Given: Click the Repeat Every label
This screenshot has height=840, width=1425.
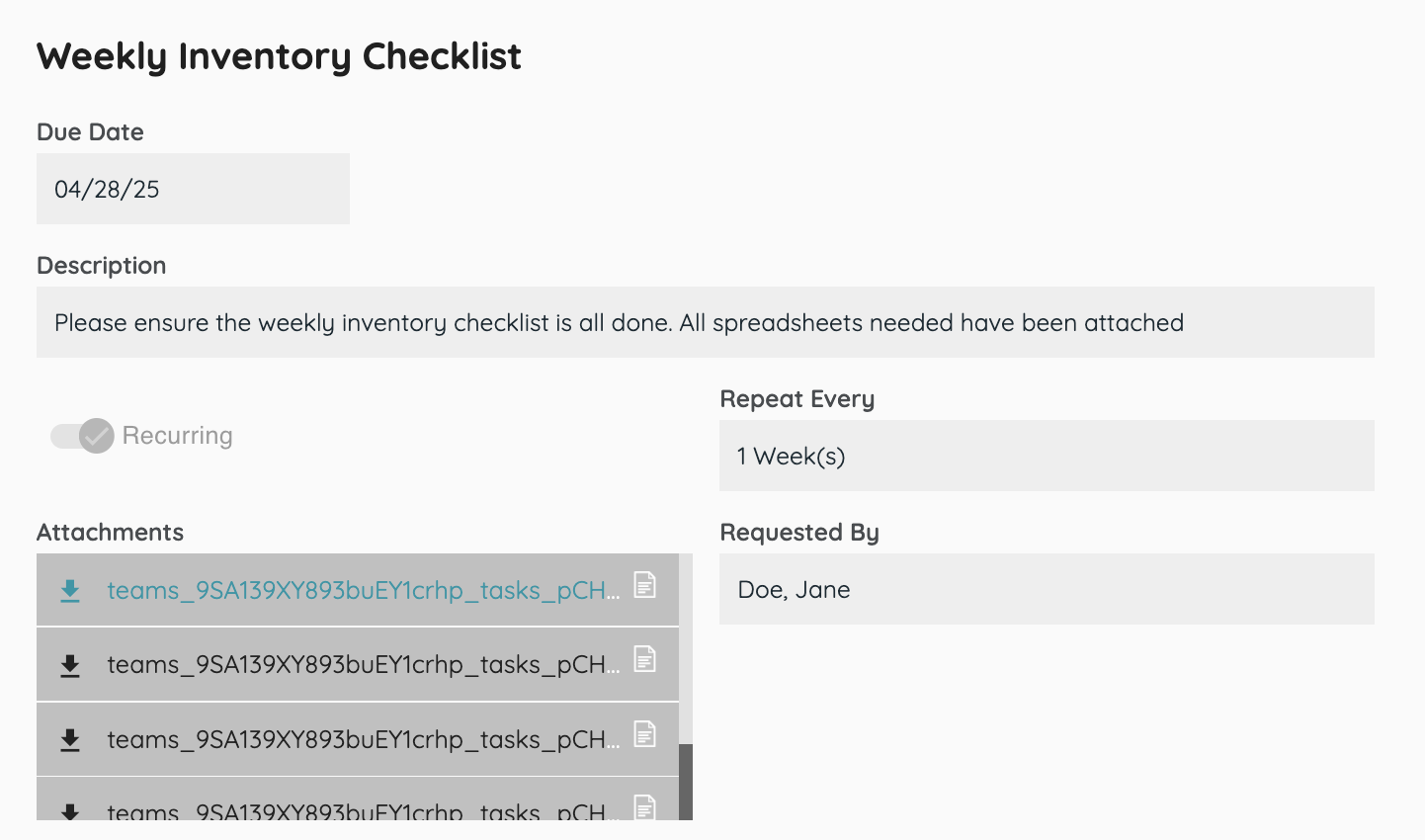Looking at the screenshot, I should pyautogui.click(x=797, y=399).
